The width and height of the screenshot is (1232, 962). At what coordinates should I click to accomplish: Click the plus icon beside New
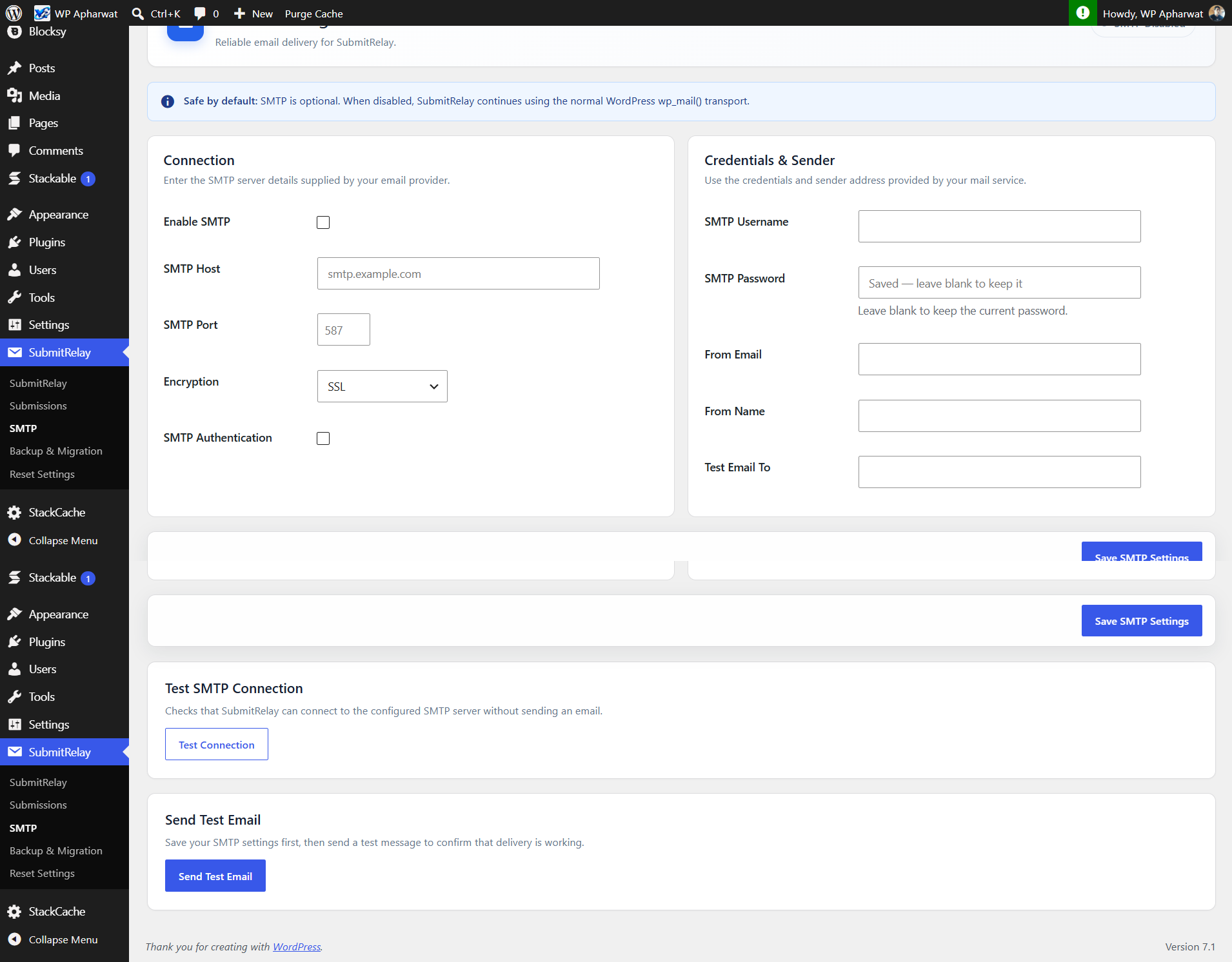(x=239, y=14)
